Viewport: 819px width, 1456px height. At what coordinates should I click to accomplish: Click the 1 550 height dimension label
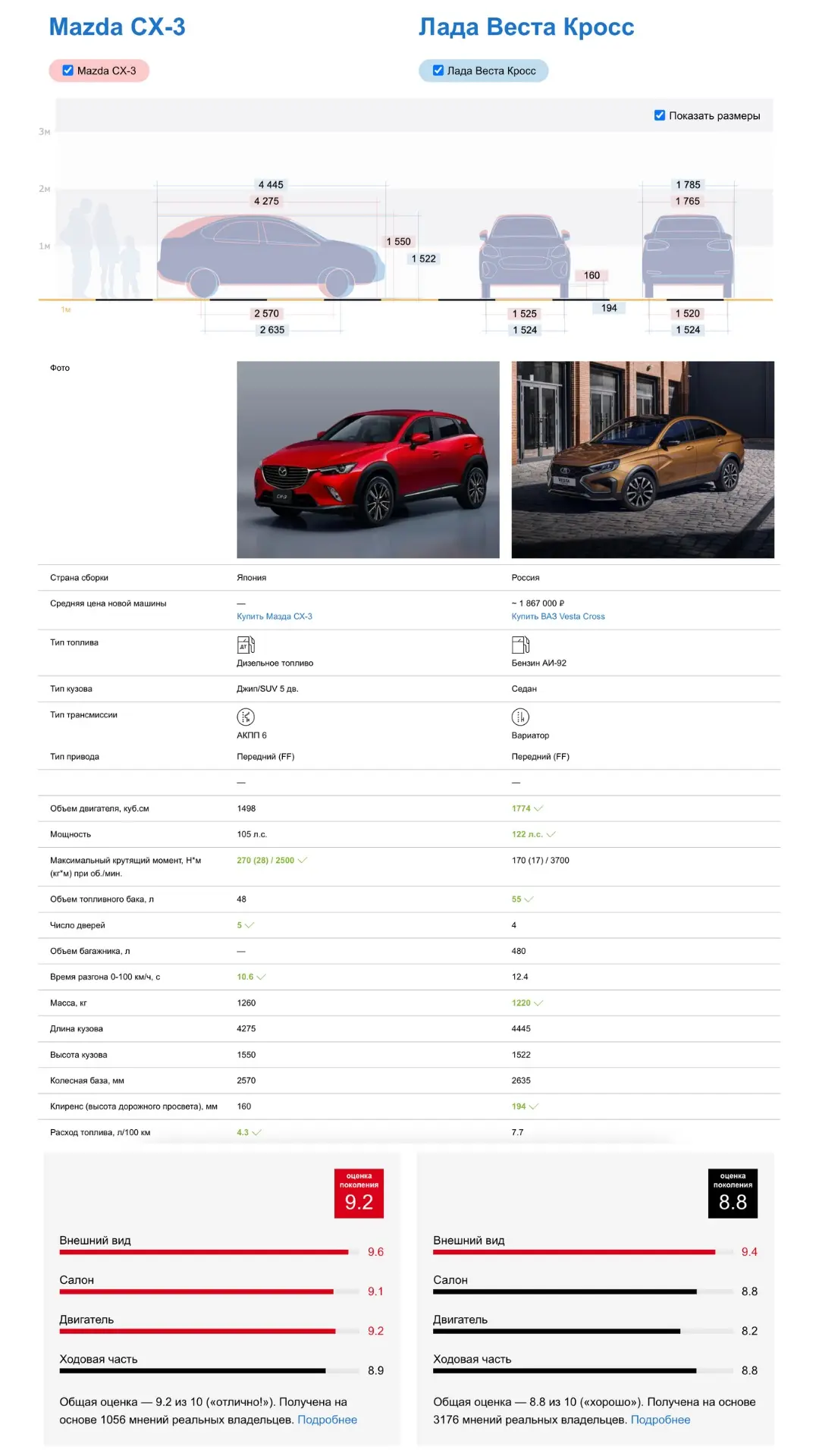point(398,241)
